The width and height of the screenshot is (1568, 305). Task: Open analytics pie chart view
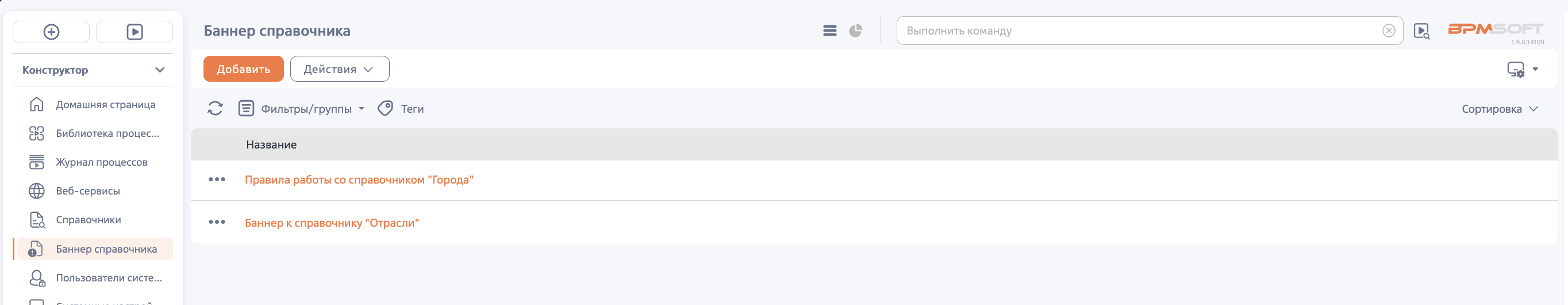(x=856, y=30)
